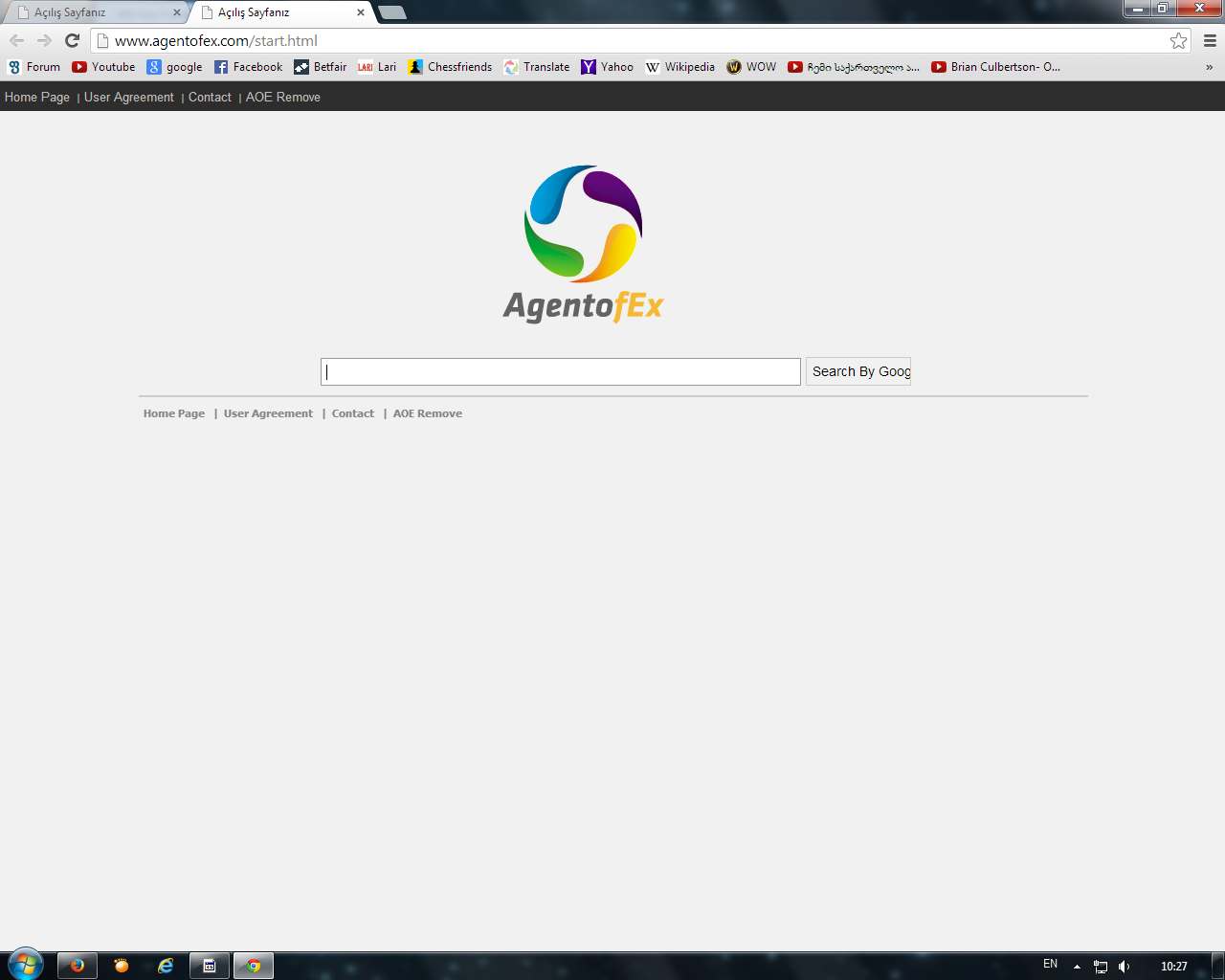Open the Betfair bookmark

click(x=321, y=67)
